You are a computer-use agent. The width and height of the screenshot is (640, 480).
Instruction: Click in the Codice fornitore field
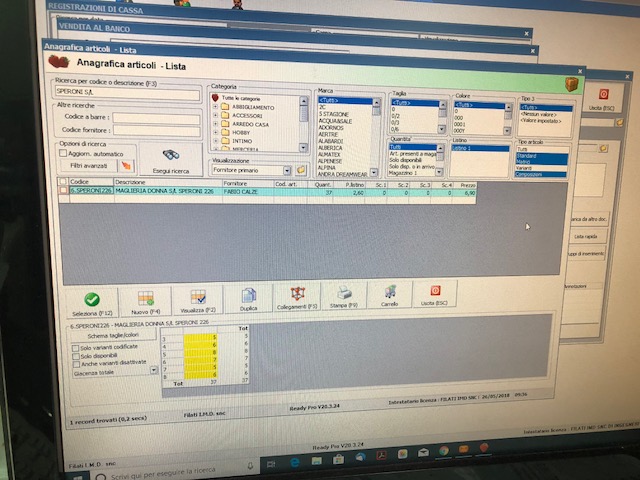(156, 130)
